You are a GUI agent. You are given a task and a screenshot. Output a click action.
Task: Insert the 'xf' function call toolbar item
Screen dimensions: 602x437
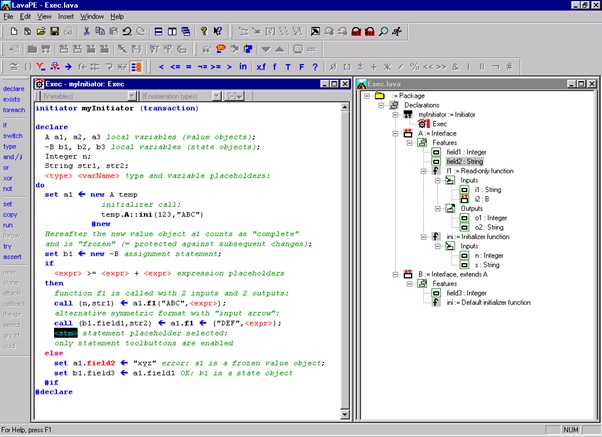pos(261,66)
